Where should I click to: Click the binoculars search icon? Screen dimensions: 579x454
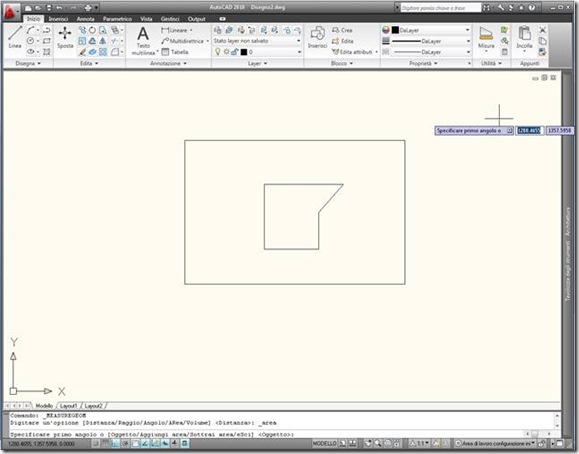(x=487, y=7)
